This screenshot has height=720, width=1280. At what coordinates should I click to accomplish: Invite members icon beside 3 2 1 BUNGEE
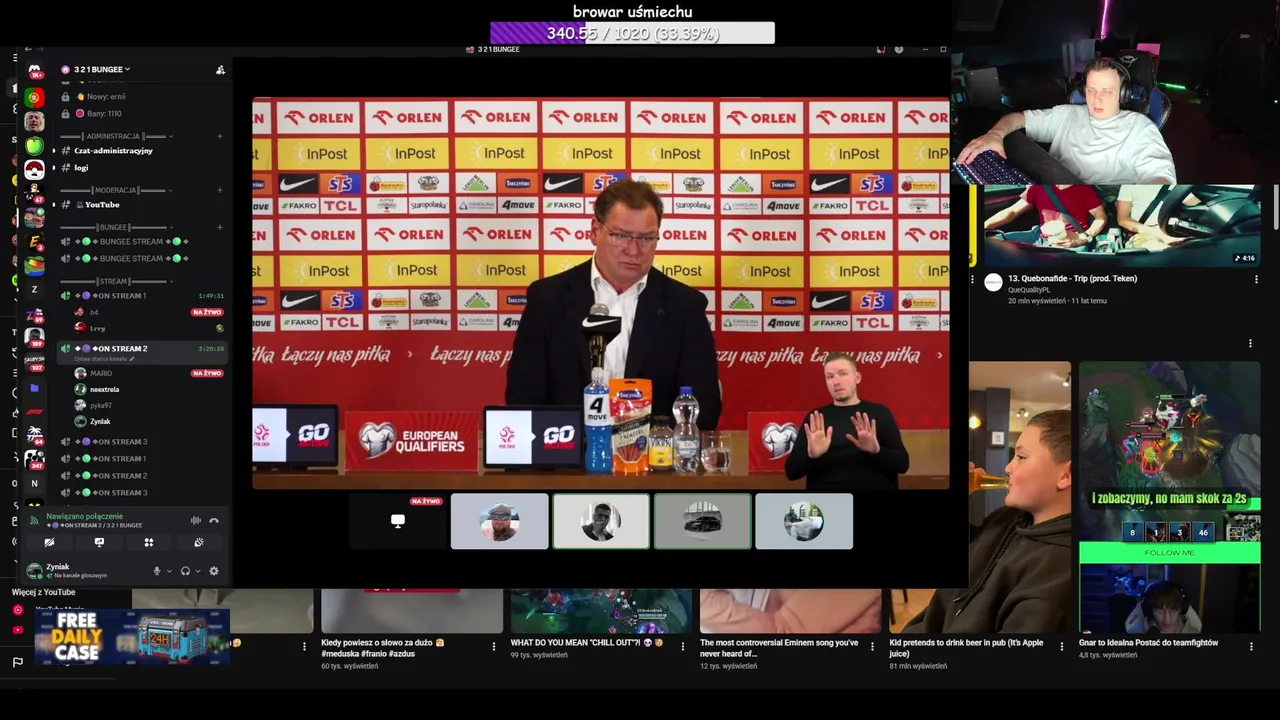tap(220, 70)
